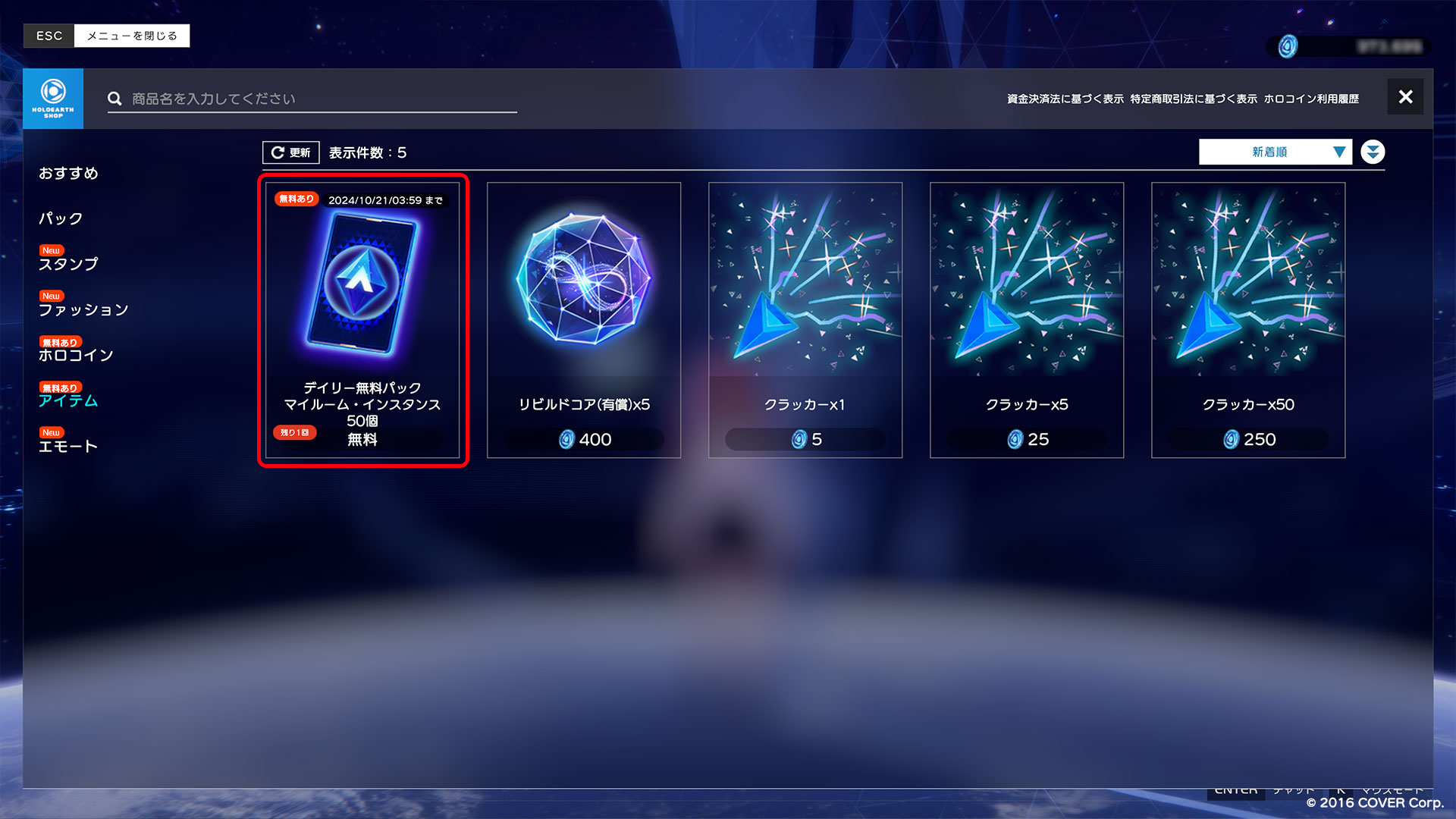Open the ホロコイン category

[x=76, y=355]
